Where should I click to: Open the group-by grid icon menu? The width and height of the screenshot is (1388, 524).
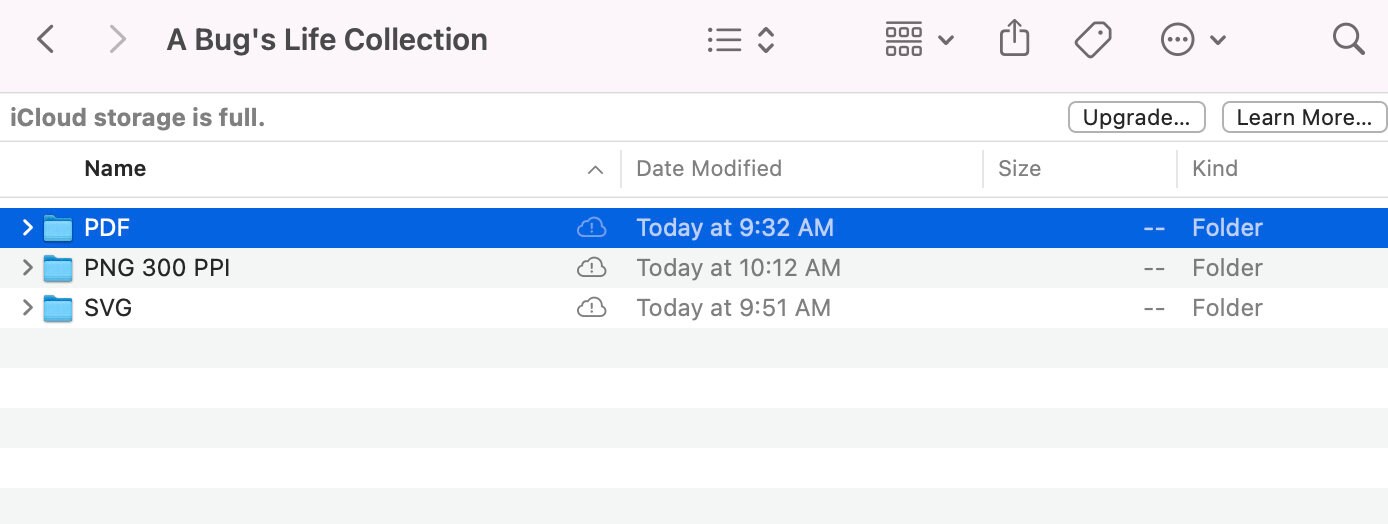point(904,40)
